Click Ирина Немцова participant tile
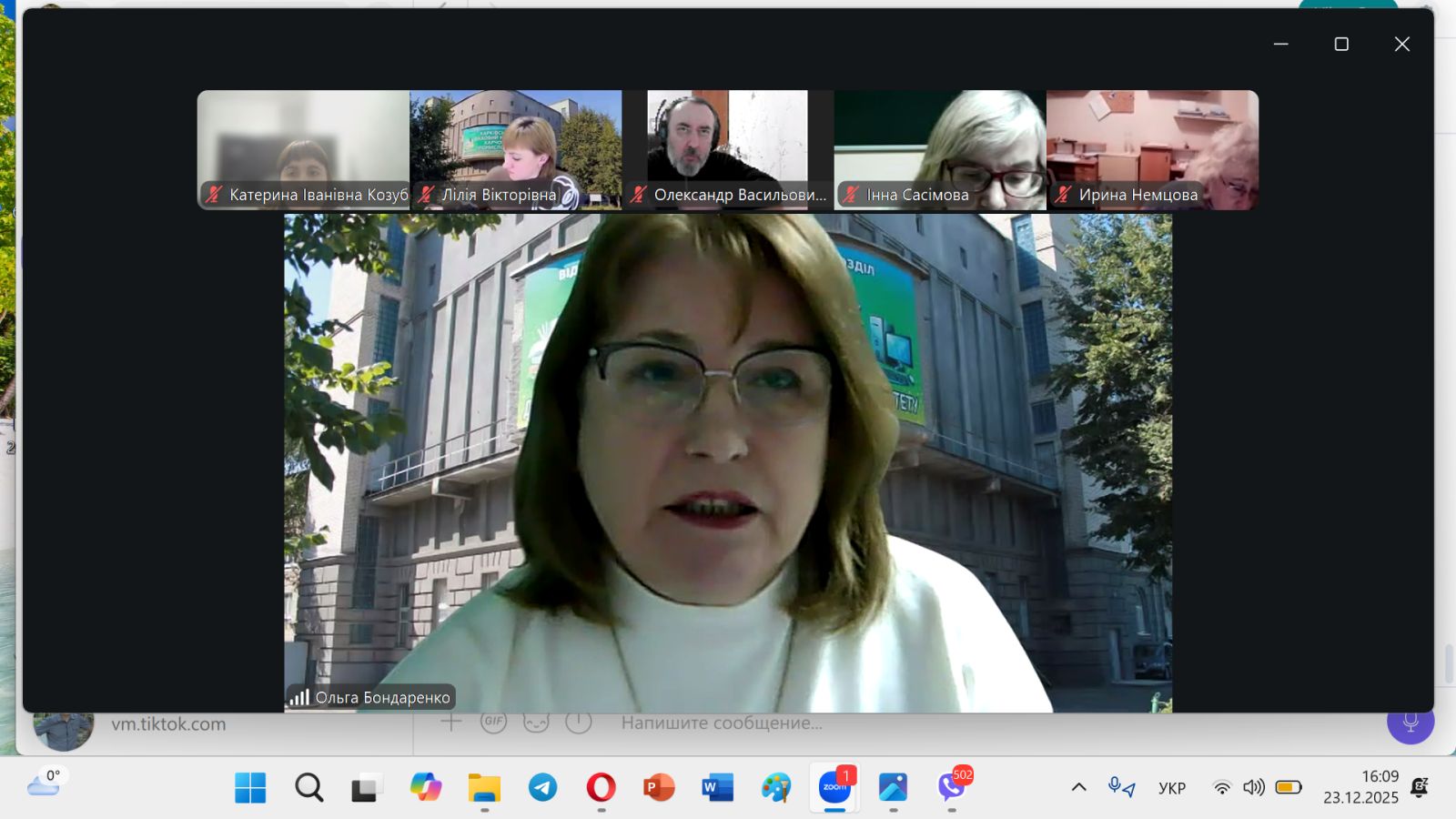This screenshot has height=819, width=1456. pos(1152,150)
